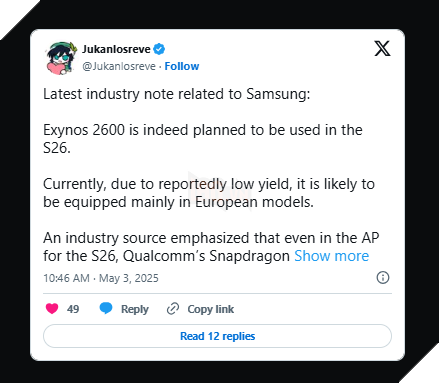Click the blue verified badge next to Jukanlosreve
This screenshot has height=383, width=439.
(159, 49)
